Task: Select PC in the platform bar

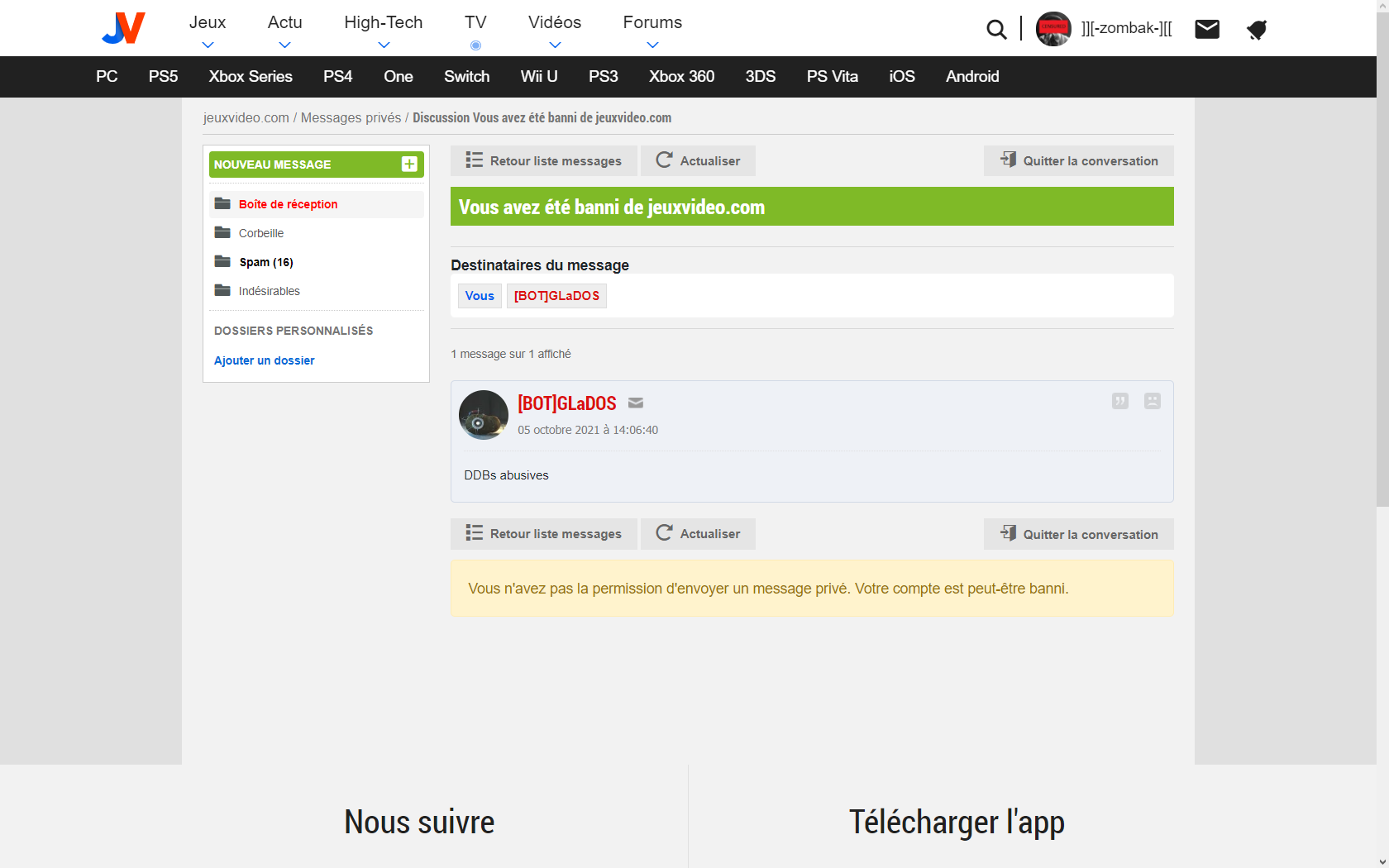Action: coord(107,77)
